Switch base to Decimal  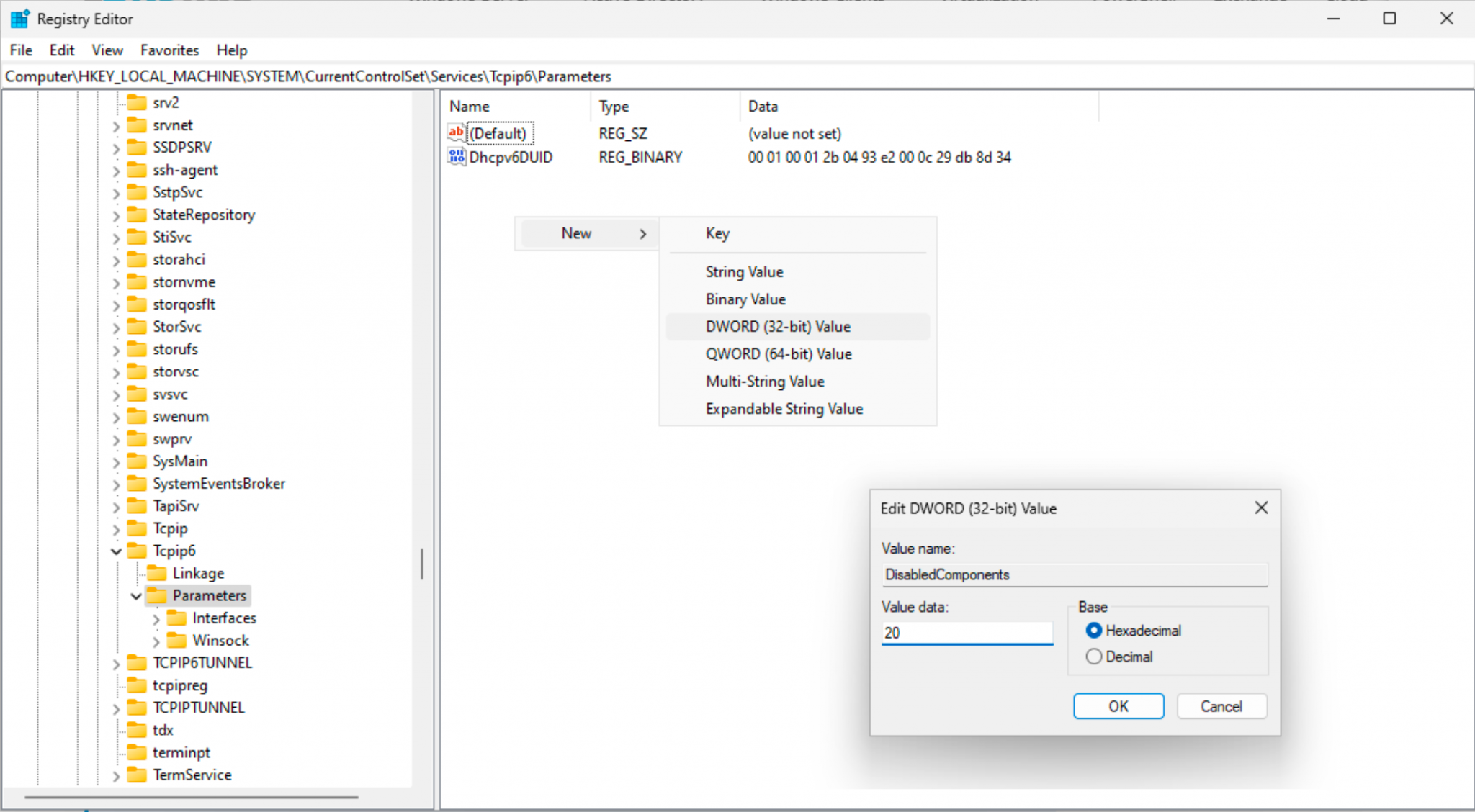[x=1094, y=656]
